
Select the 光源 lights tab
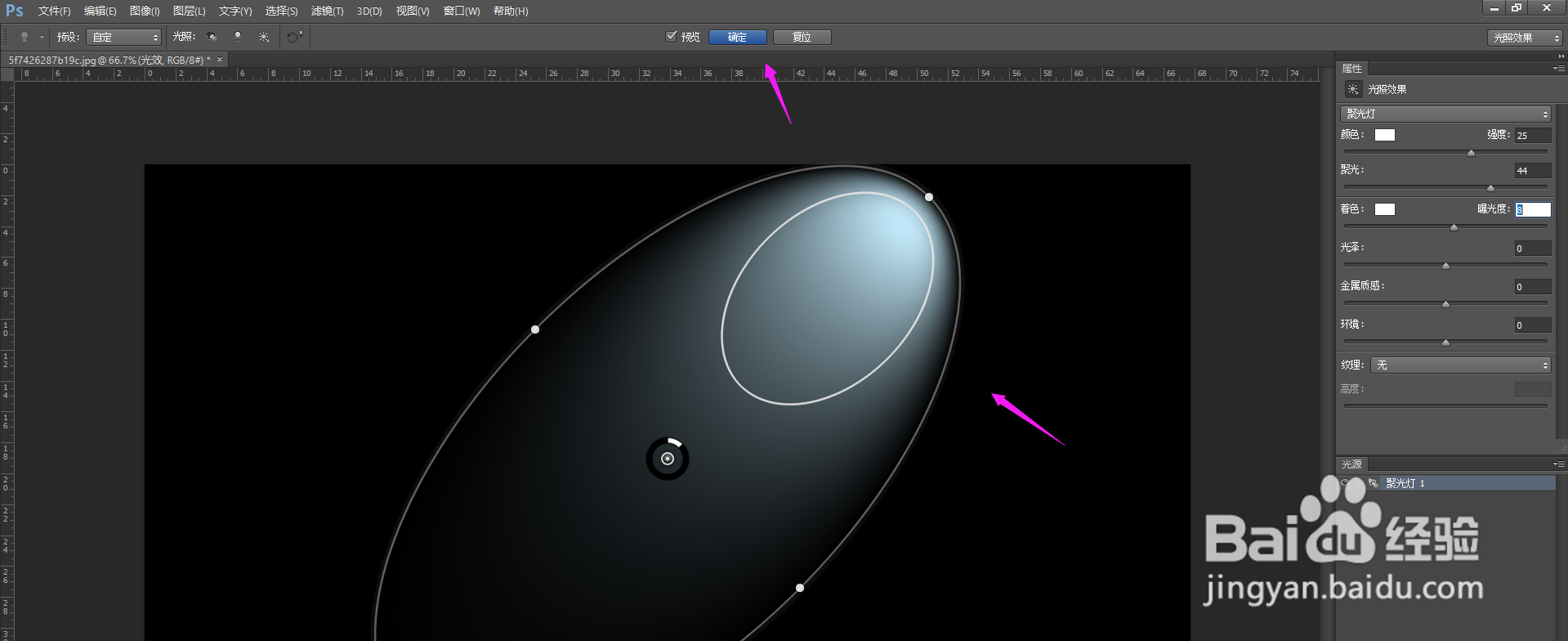(x=1351, y=464)
